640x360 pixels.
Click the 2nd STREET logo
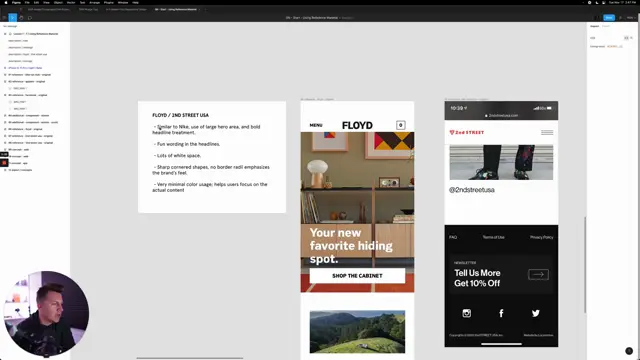click(467, 132)
